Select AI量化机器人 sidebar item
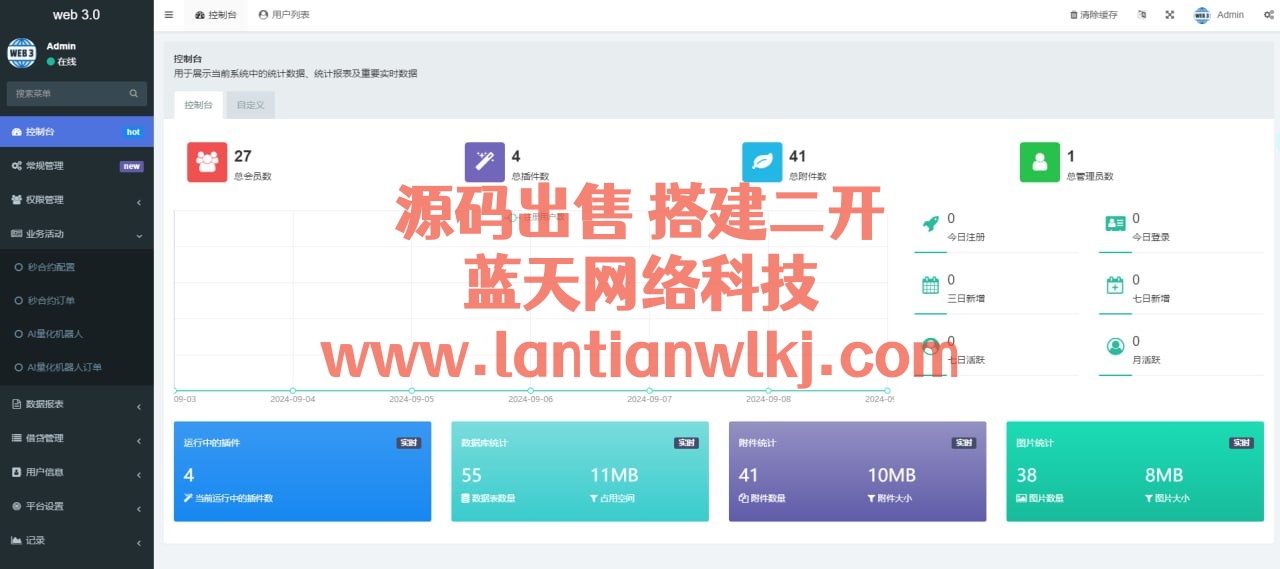 pyautogui.click(x=56, y=334)
